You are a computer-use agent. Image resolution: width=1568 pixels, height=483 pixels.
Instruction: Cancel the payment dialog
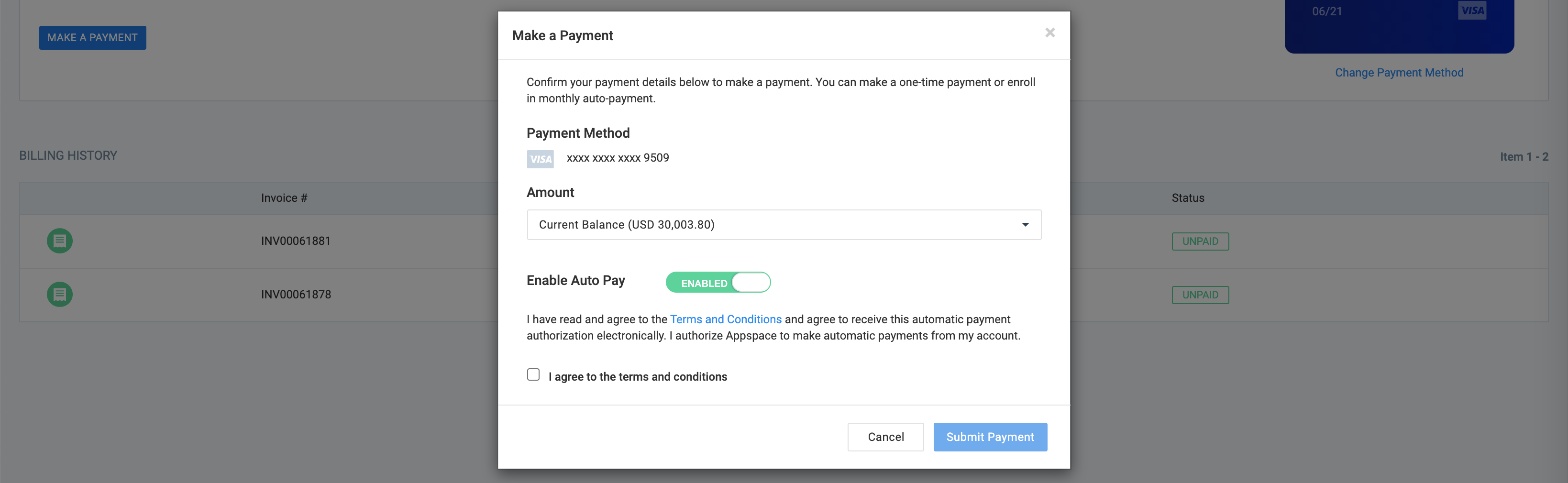coord(885,437)
